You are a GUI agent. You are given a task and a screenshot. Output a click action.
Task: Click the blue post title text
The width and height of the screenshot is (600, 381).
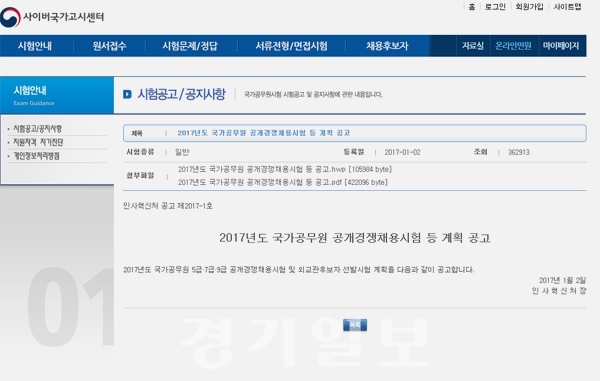[264, 133]
